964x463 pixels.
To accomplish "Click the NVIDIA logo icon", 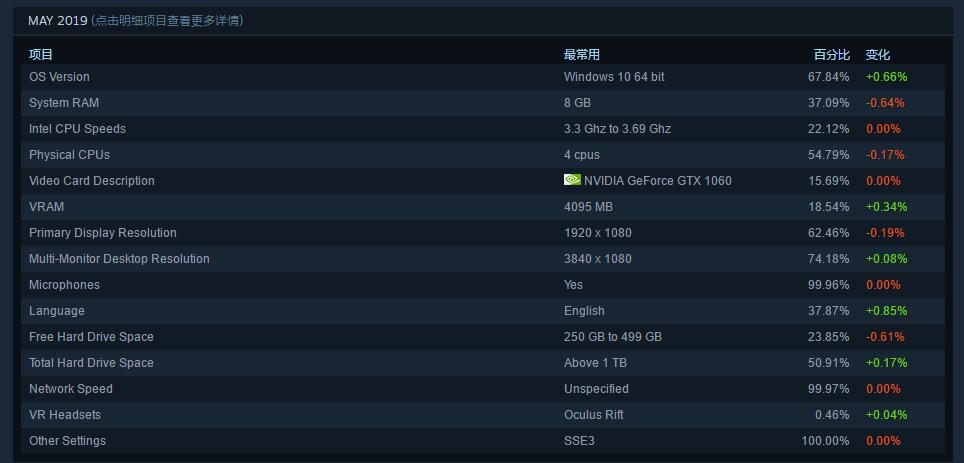I will click(x=572, y=180).
